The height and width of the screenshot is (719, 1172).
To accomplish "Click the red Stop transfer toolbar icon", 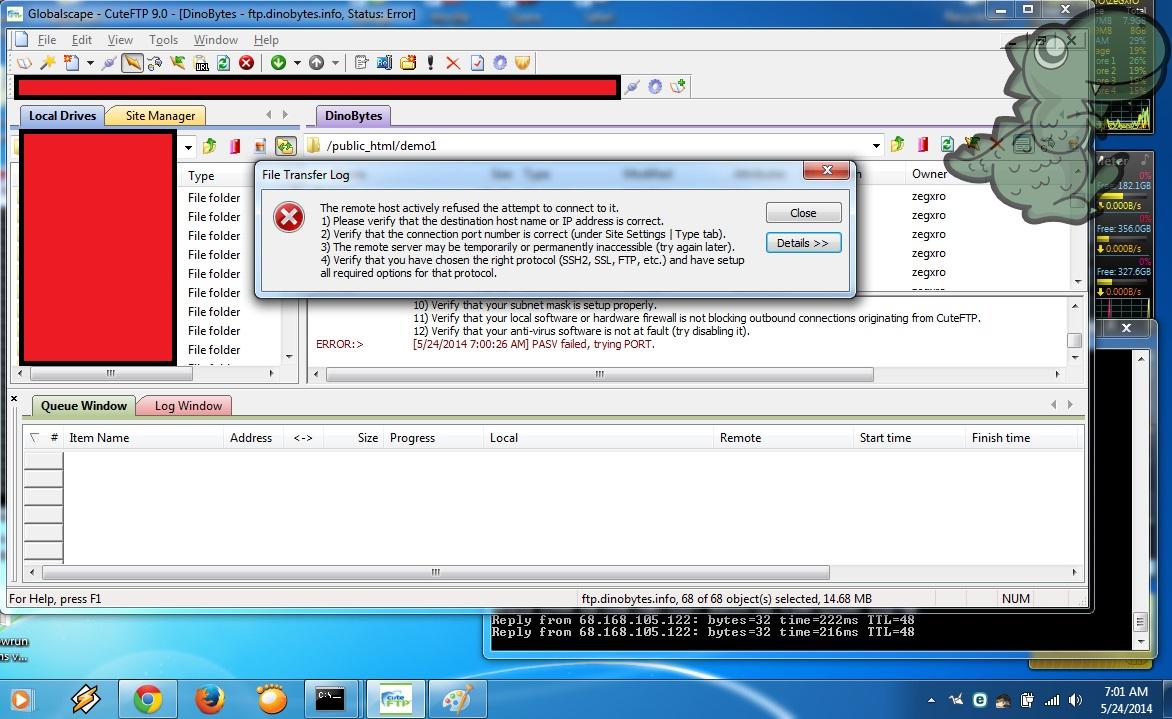I will click(246, 63).
